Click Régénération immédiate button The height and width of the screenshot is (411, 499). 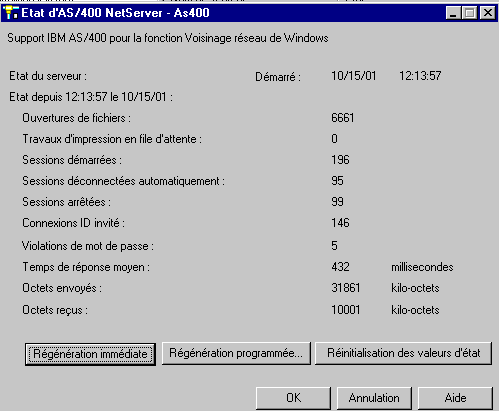90,354
